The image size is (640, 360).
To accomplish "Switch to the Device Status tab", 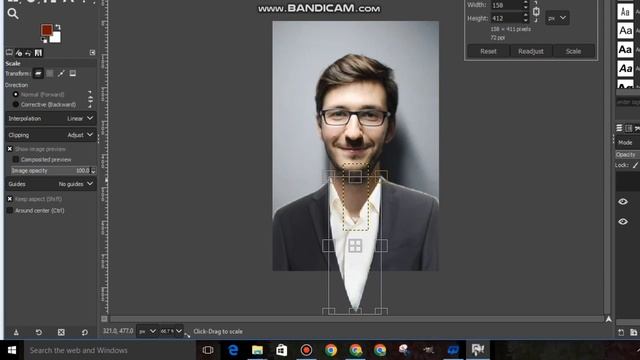I will pos(19,53).
